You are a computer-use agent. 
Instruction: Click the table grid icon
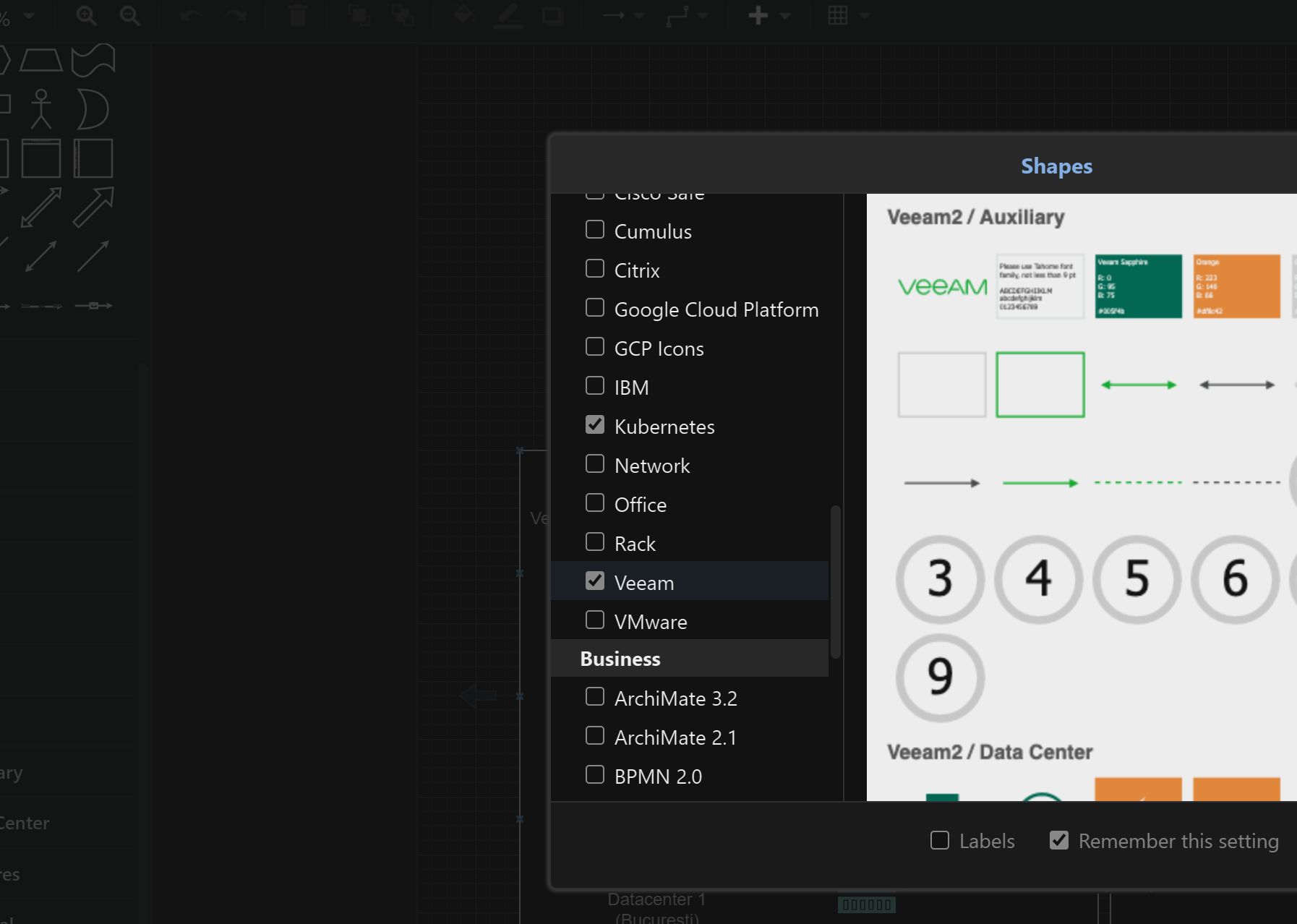pos(838,16)
